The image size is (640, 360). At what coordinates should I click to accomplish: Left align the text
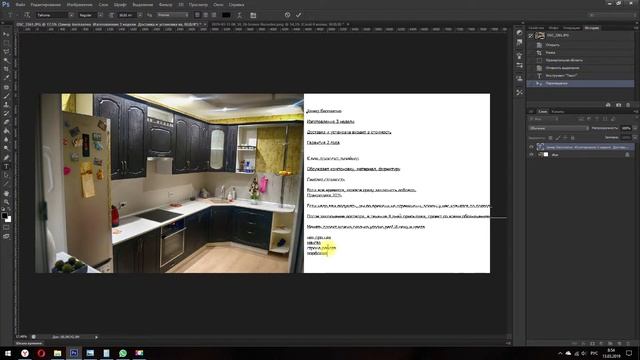tap(197, 15)
